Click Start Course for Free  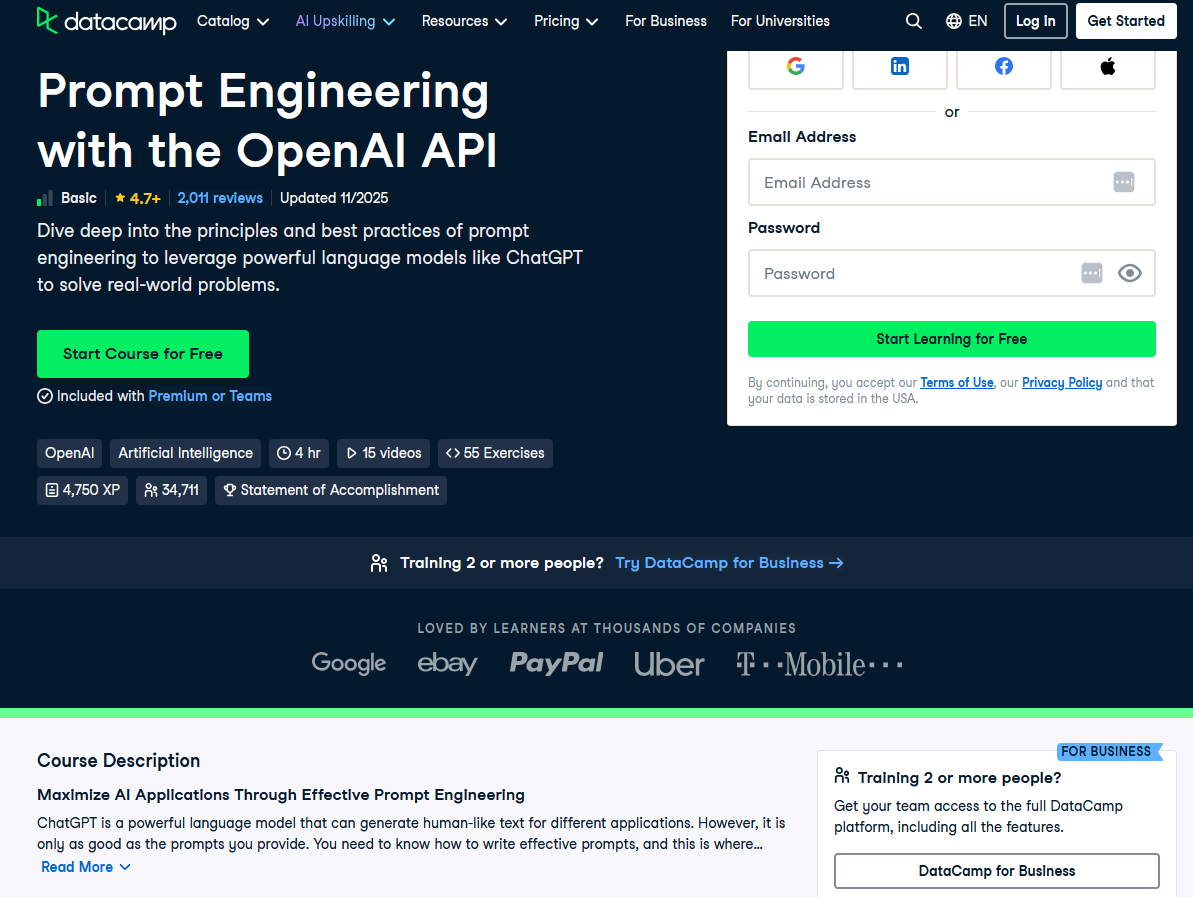click(143, 354)
